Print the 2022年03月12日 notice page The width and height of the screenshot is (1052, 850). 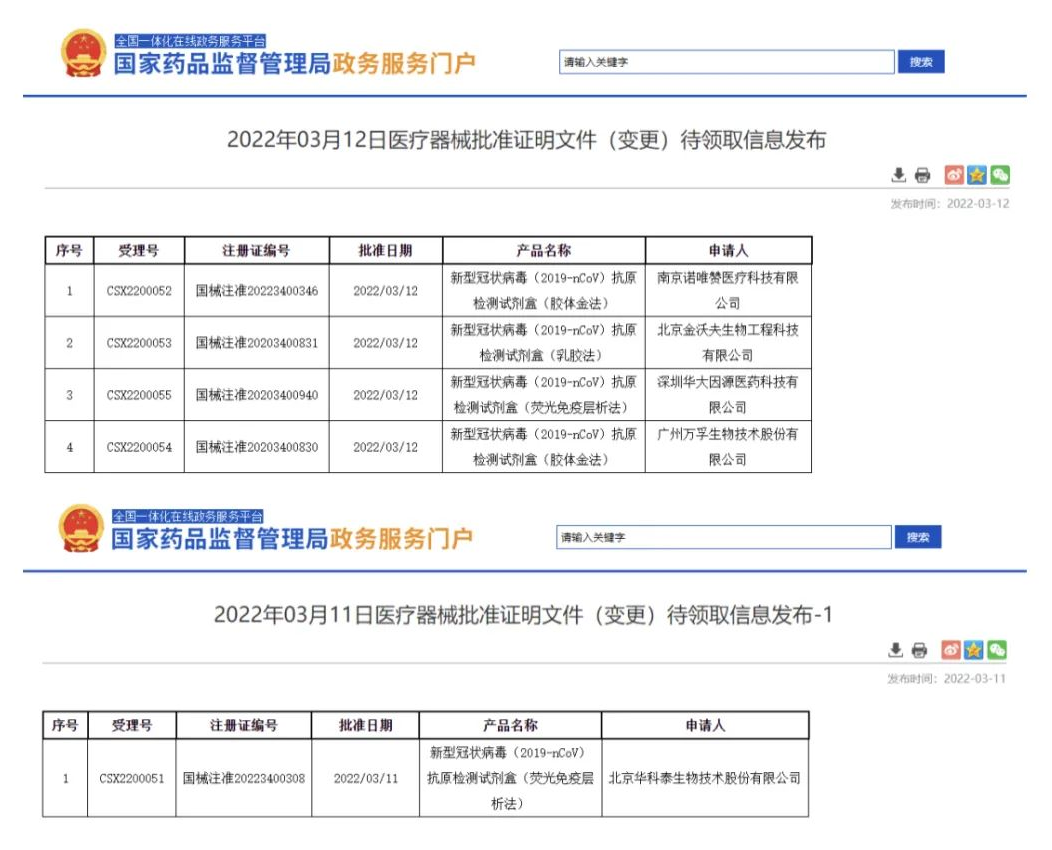coord(922,175)
